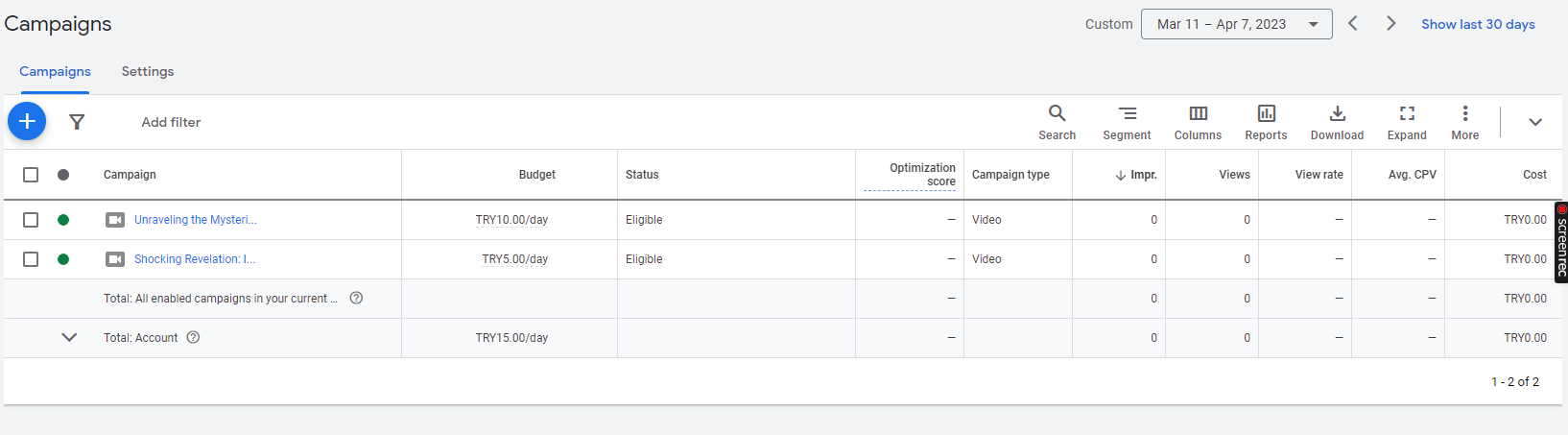The image size is (1568, 435).
Task: Check the Shocking Revelation campaign box
Action: [31, 259]
